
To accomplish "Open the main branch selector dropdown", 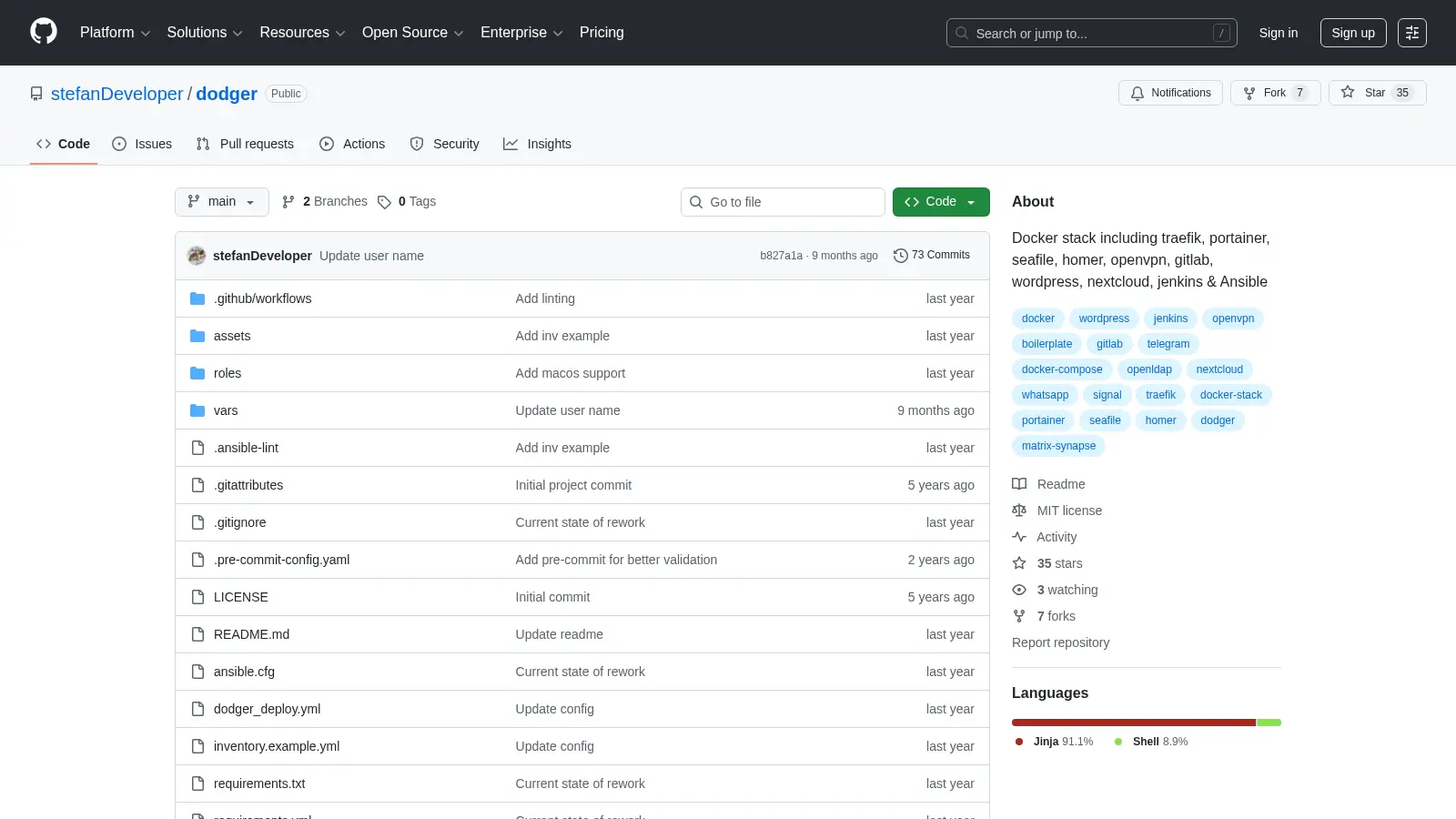I will click(222, 202).
